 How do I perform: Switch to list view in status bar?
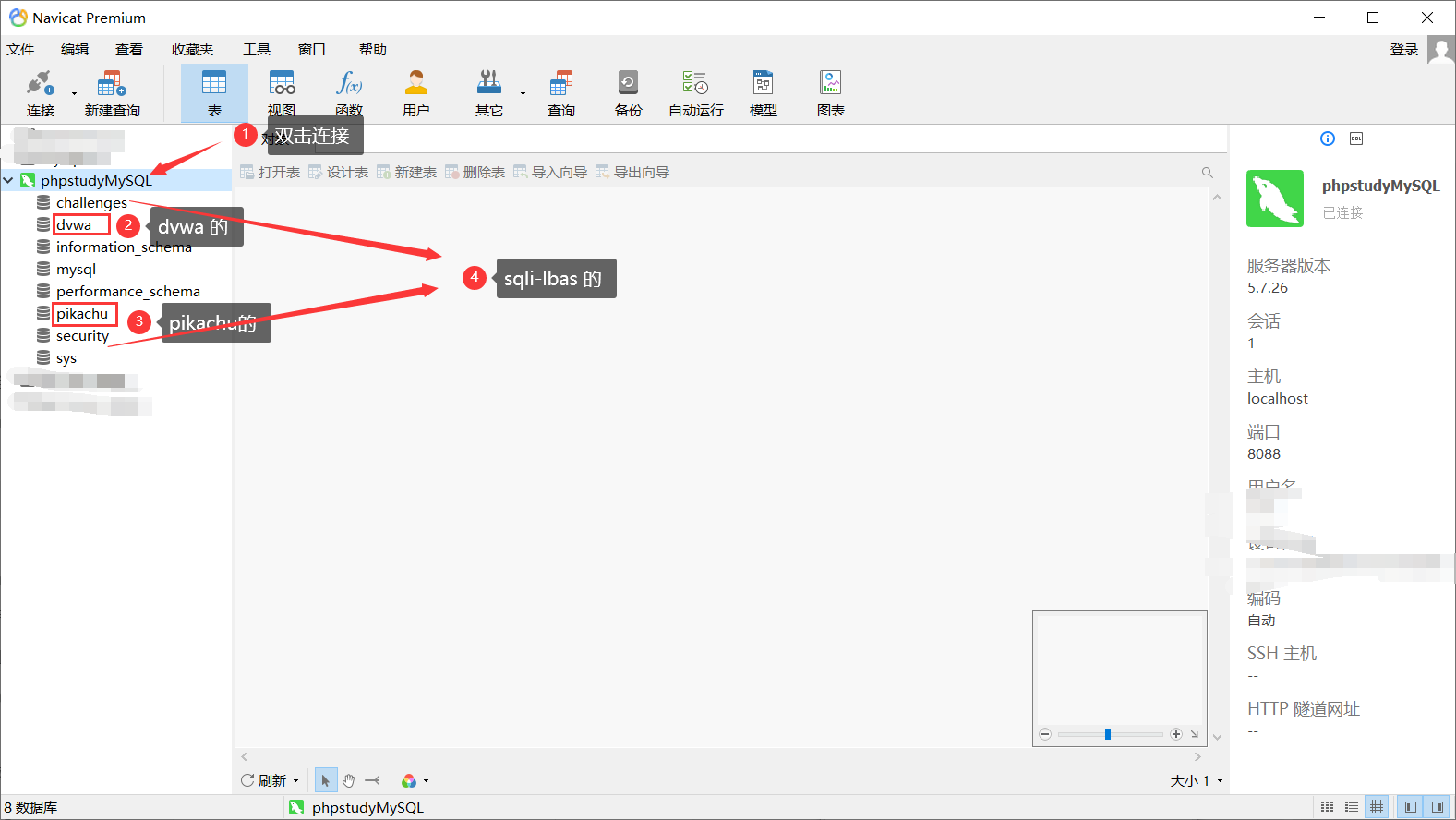click(x=1352, y=806)
